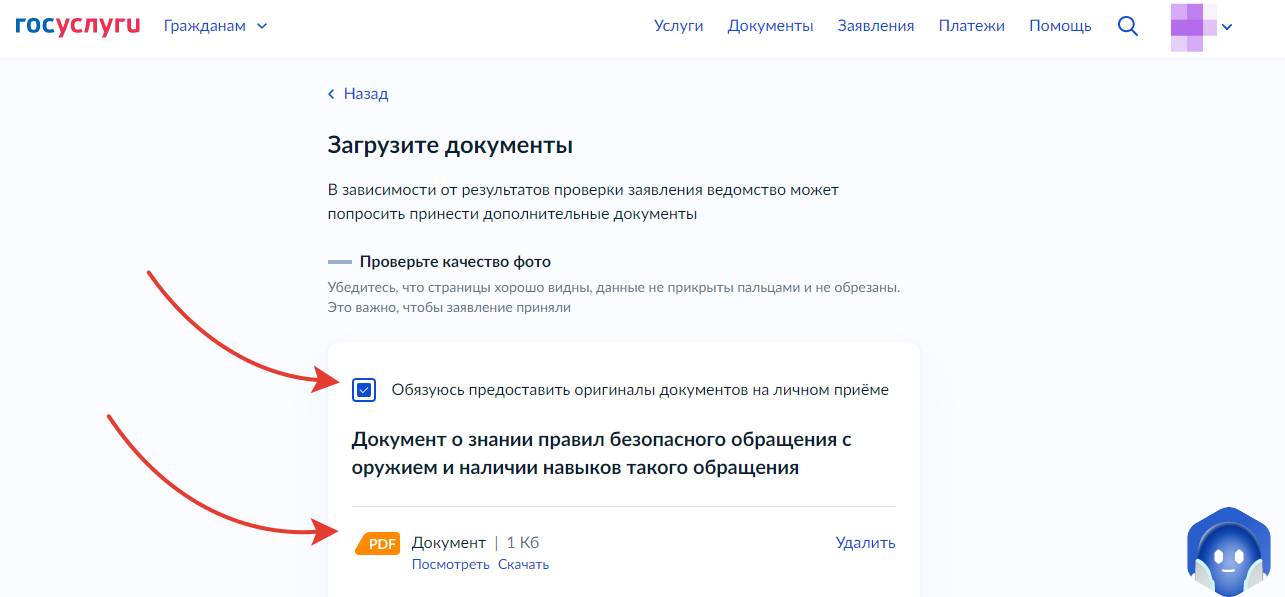Expand the Гражданам dropdown

(216, 26)
